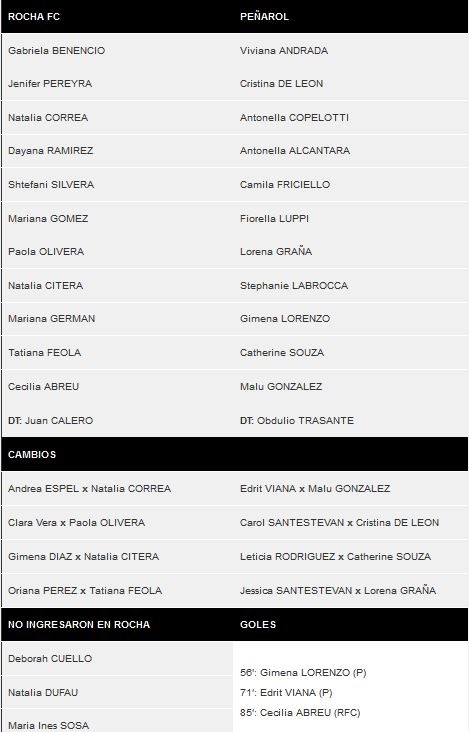The image size is (469, 732).
Task: Click substitution Andrea ESPEL x Natalia CORREA
Action: [90, 488]
